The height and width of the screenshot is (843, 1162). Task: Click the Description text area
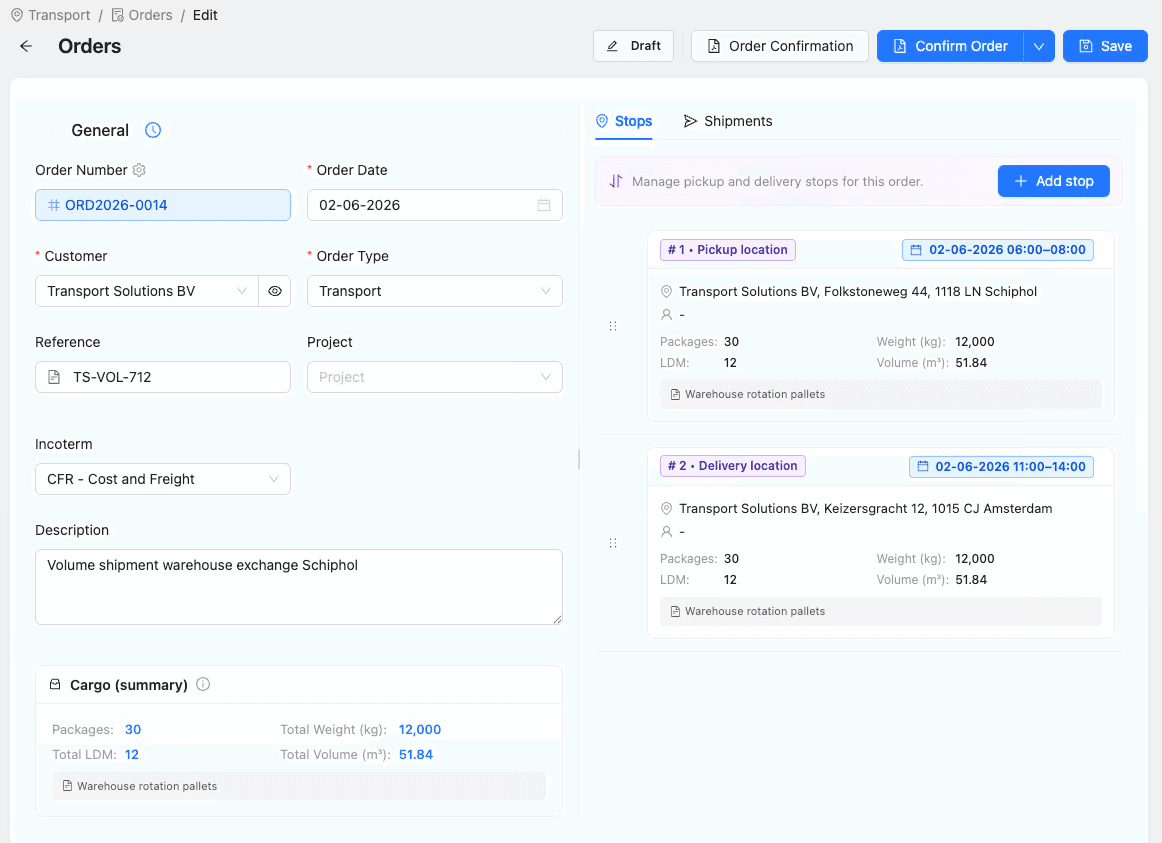point(299,587)
